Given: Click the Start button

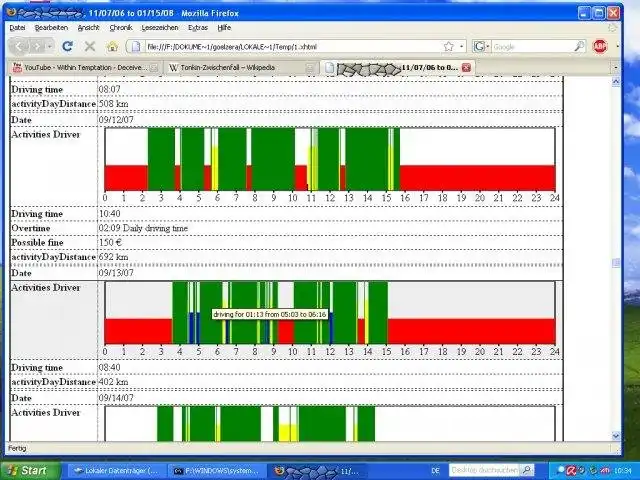Looking at the screenshot, I should (29, 471).
